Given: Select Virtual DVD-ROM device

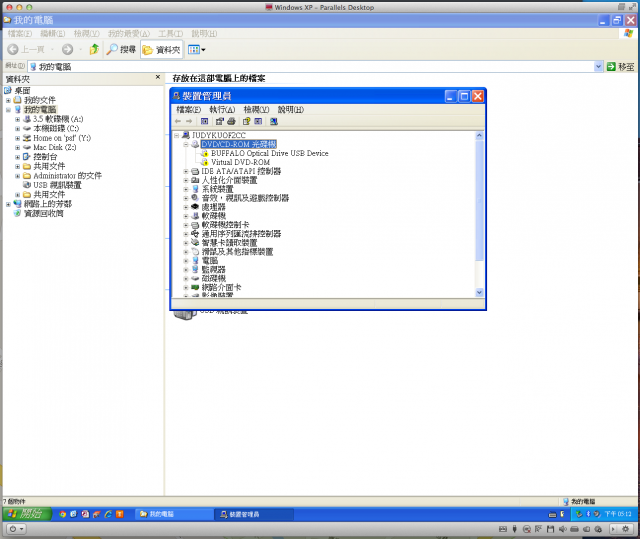Looking at the screenshot, I should 240,162.
